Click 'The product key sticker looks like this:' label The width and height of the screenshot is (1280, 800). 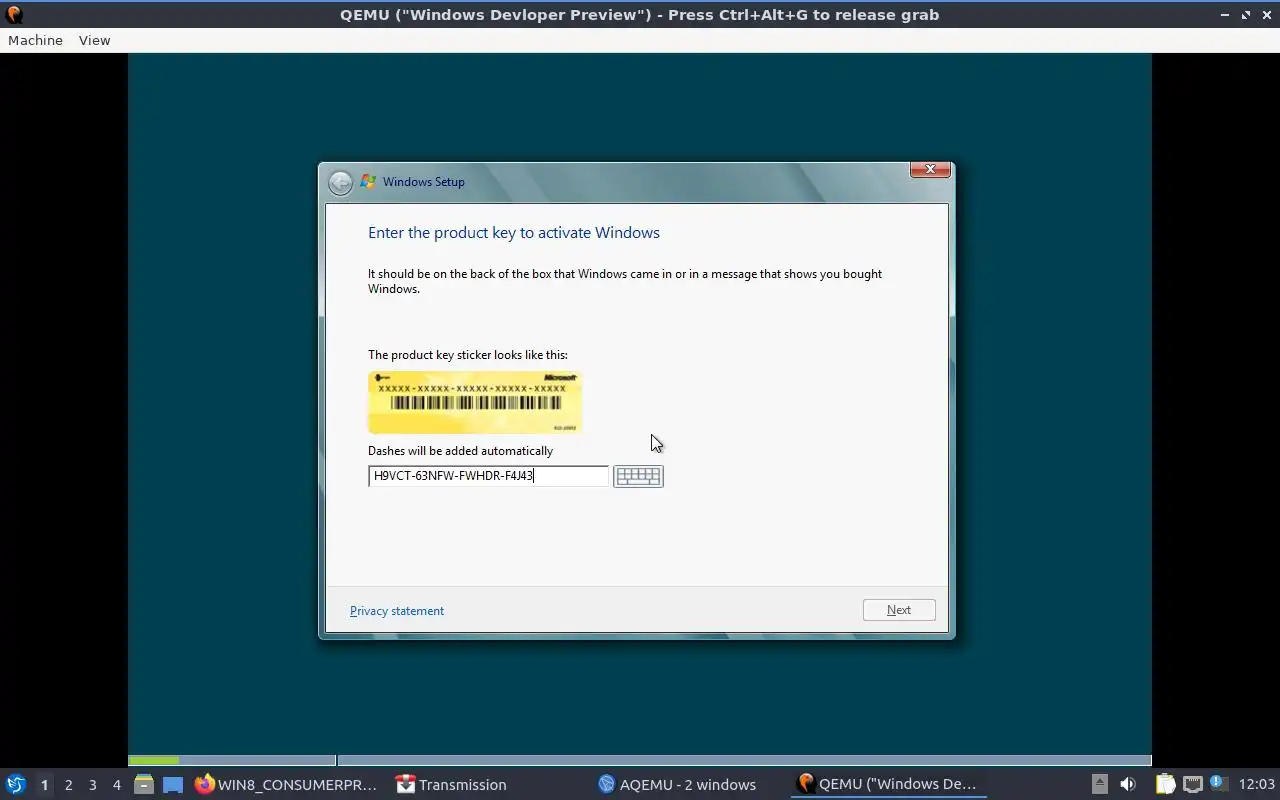(468, 355)
